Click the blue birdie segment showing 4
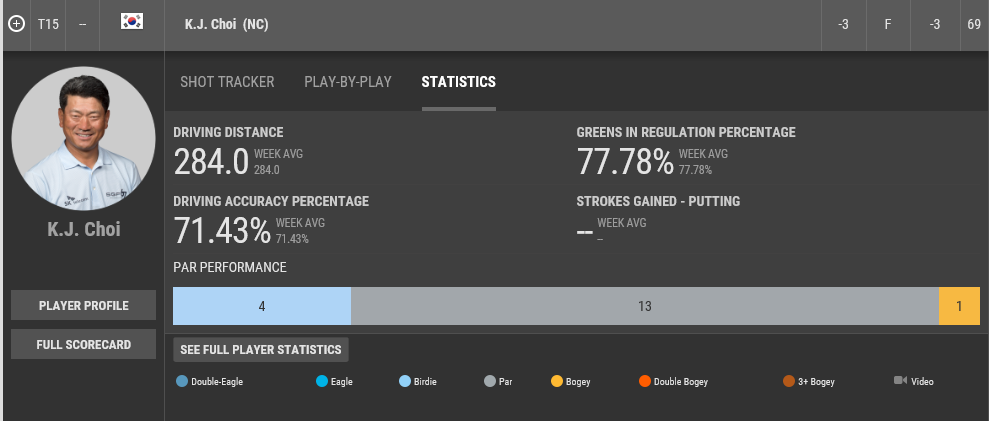Viewport: 989px width, 421px height. point(262,306)
